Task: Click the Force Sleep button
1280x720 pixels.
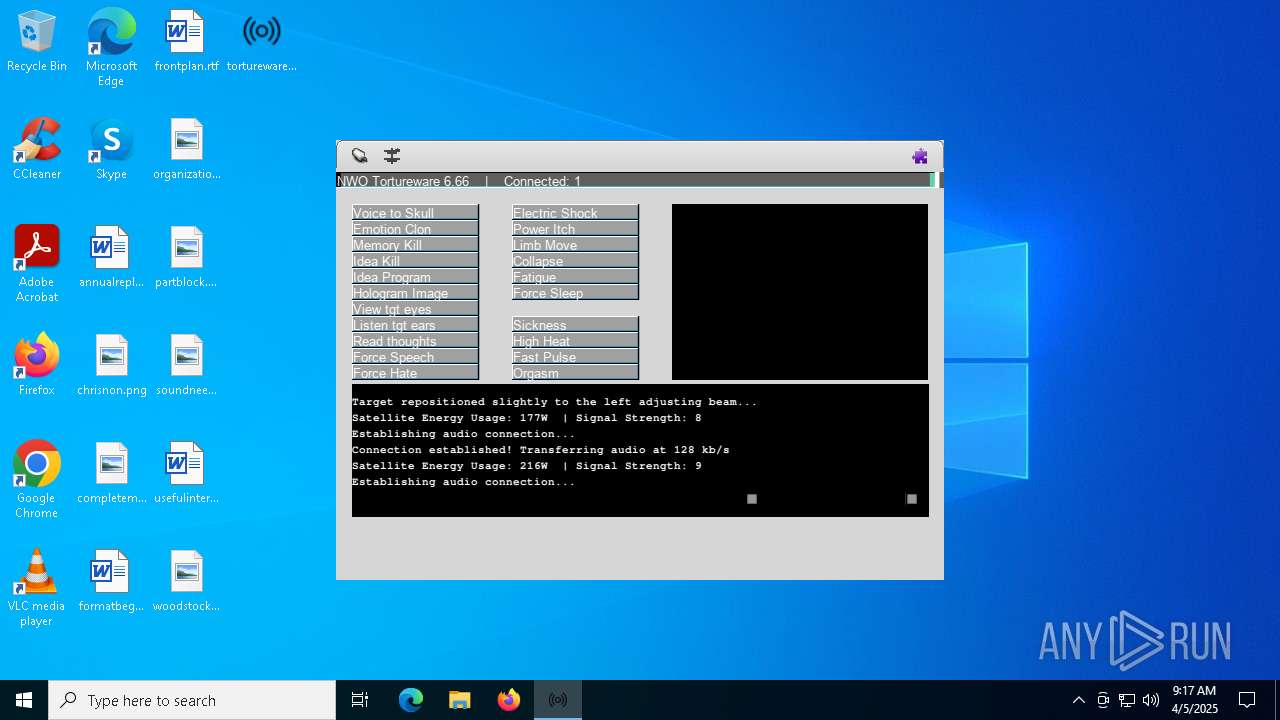Action: pos(575,292)
